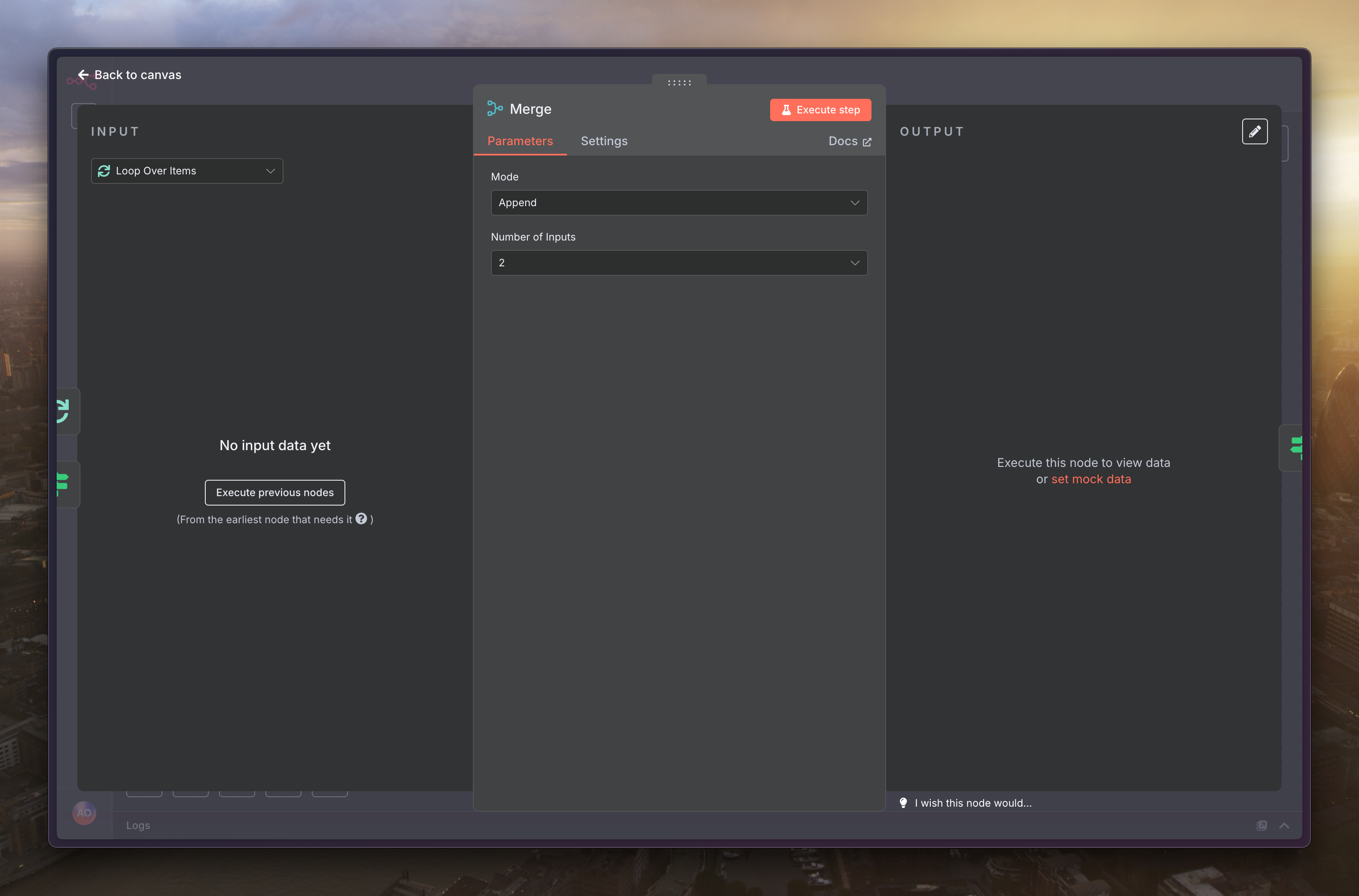Click the Back to canvas arrow icon
Viewport: 1359px width, 896px height.
83,75
